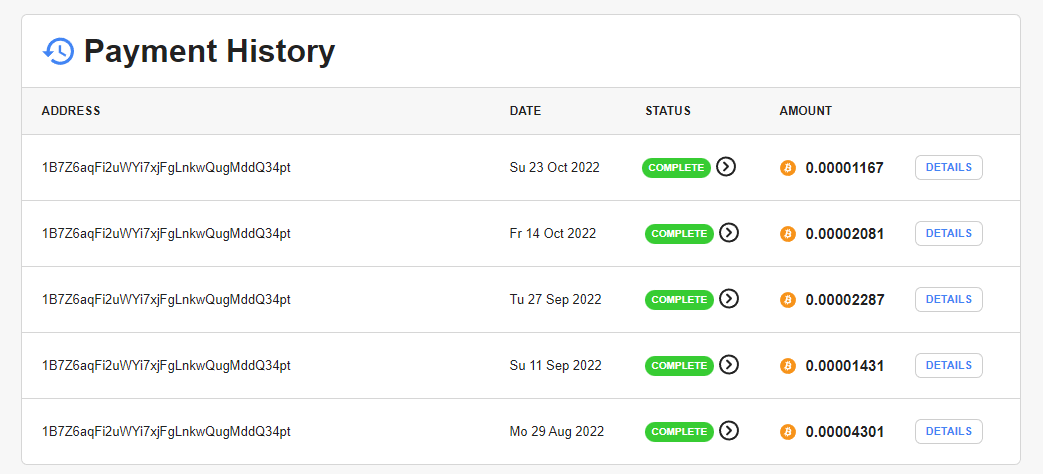Click the Address column header
Viewport: 1043px width, 474px height.
(71, 111)
